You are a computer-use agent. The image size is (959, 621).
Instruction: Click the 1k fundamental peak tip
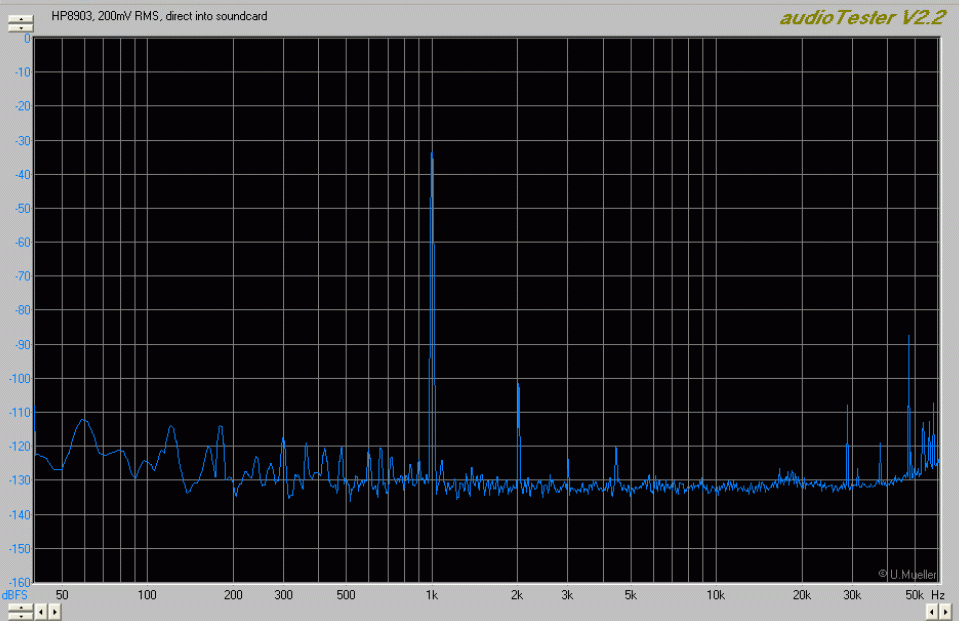[431, 154]
